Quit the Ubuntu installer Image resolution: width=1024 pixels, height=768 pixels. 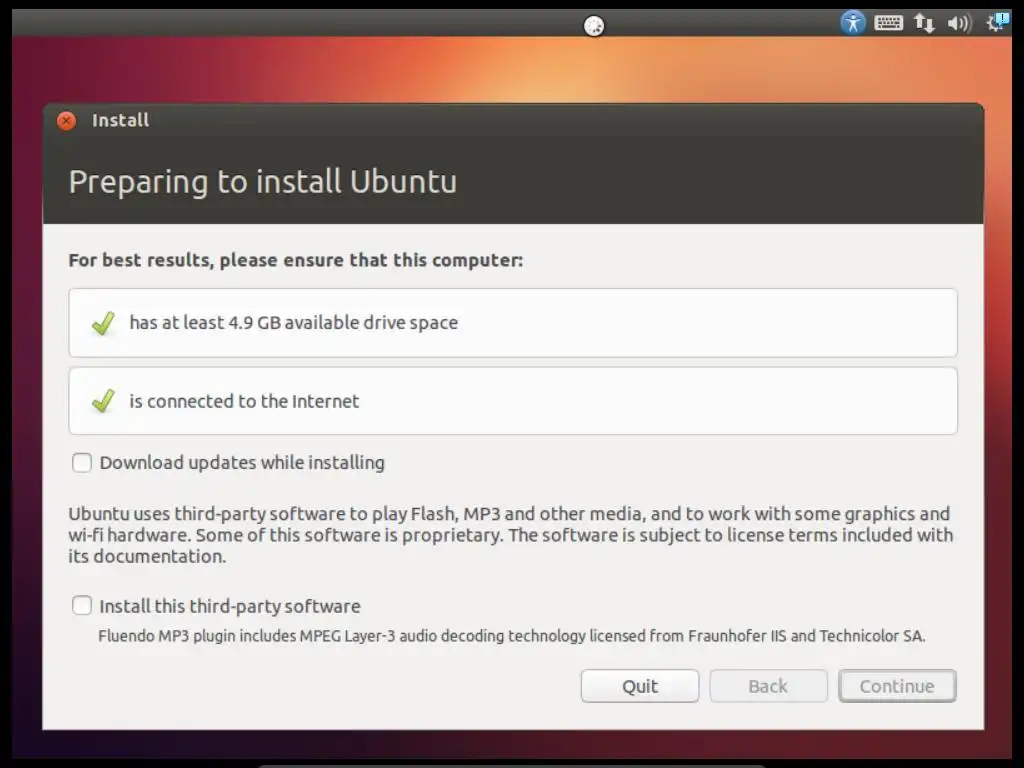pos(640,686)
